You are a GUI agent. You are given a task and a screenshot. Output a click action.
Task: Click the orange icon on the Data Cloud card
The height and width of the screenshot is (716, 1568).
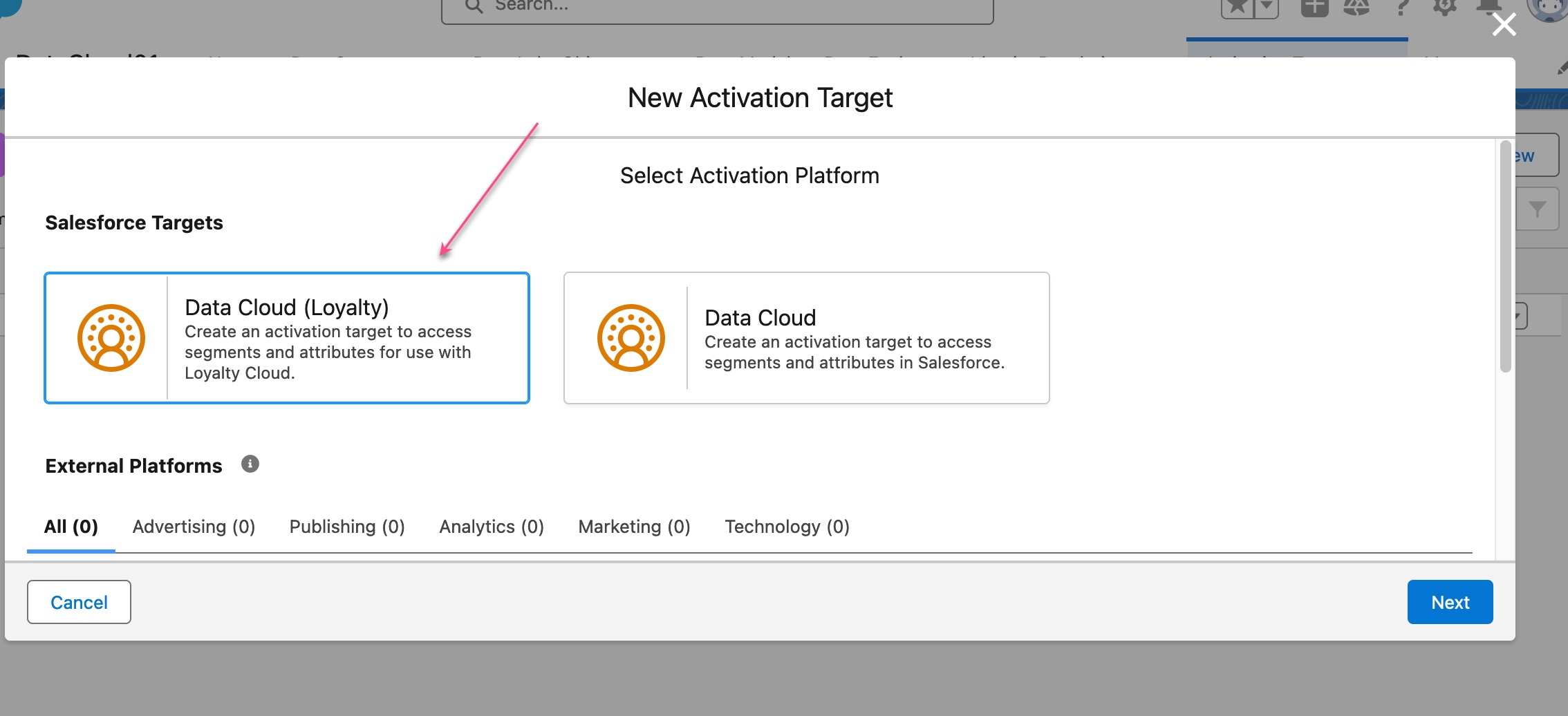[x=631, y=338]
